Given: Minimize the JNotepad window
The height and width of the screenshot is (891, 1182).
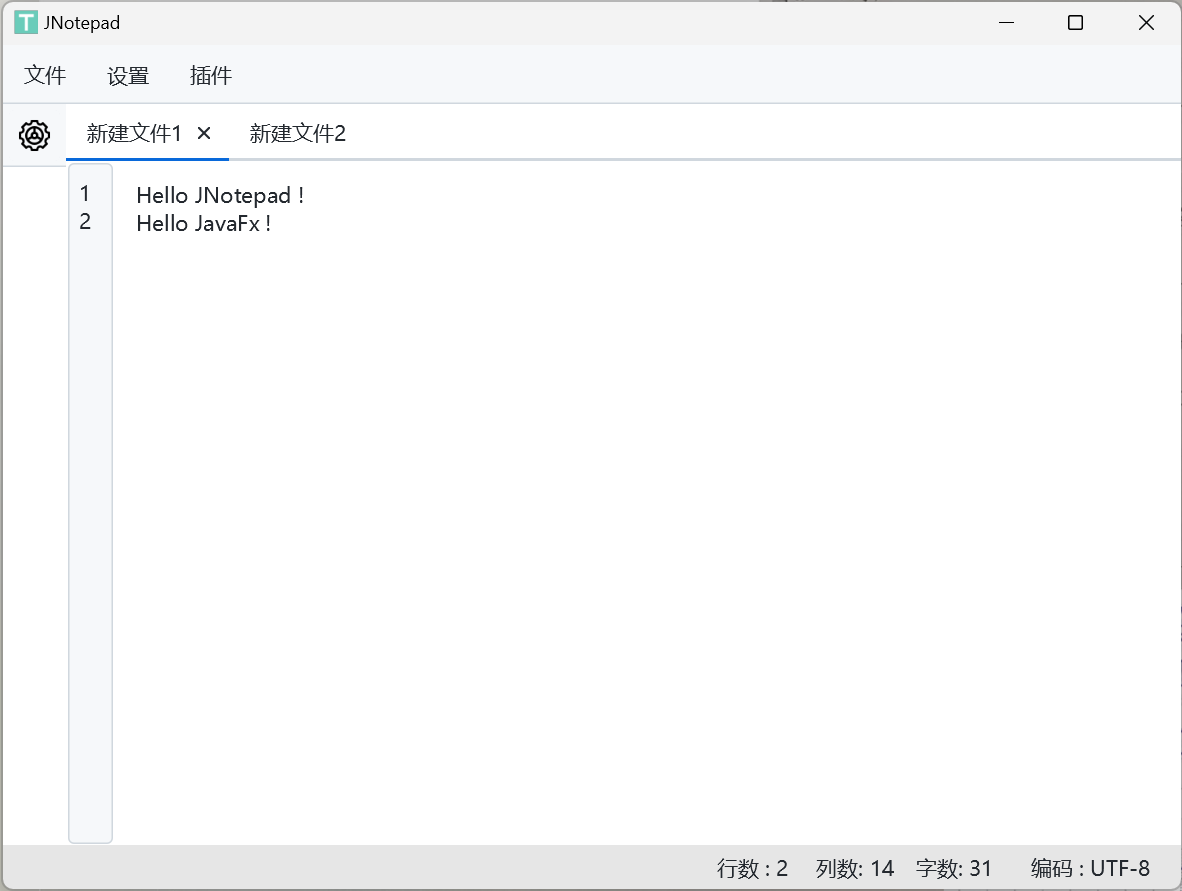Looking at the screenshot, I should tap(1006, 23).
